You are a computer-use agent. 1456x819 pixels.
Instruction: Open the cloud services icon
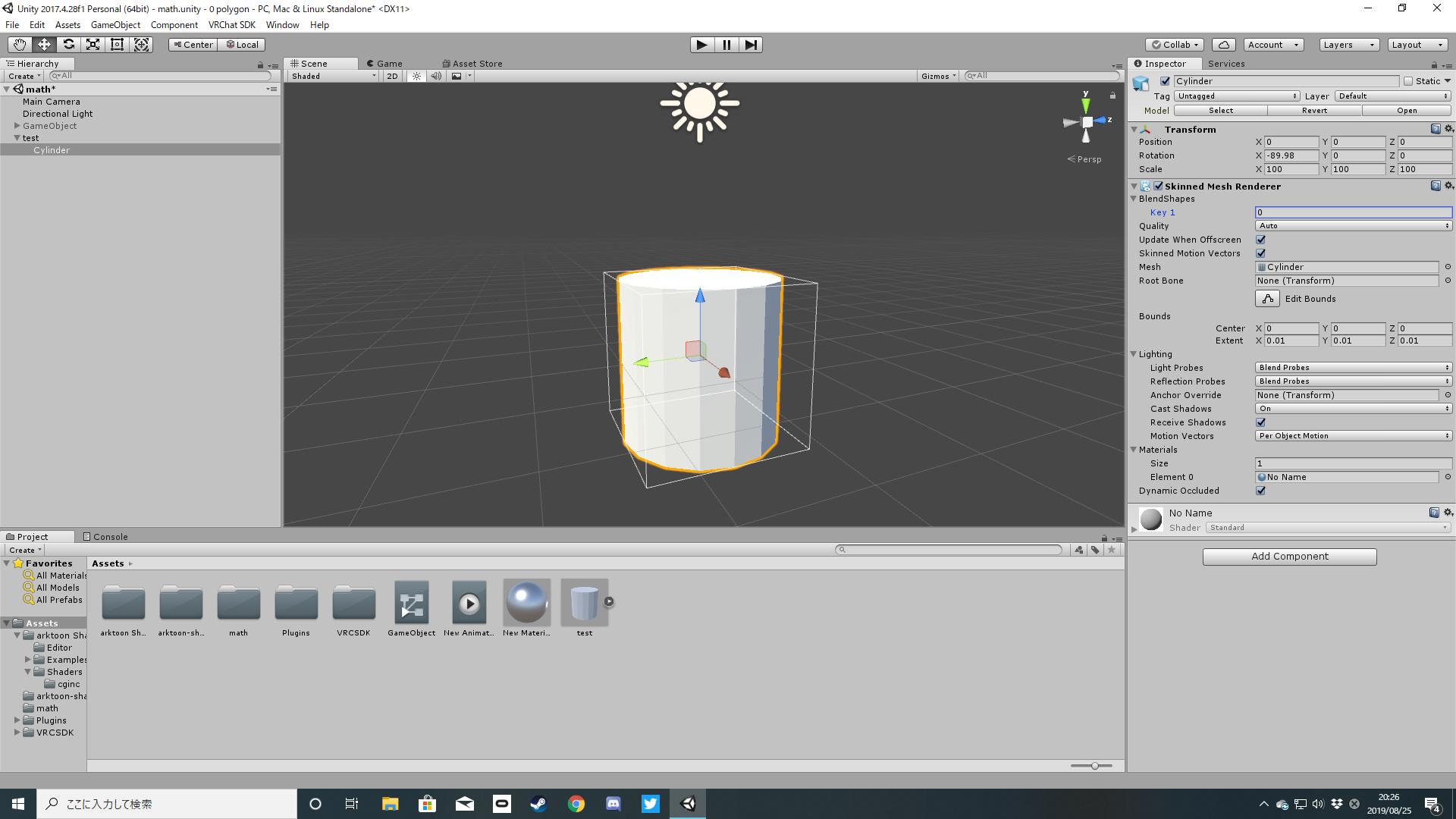[x=1223, y=45]
